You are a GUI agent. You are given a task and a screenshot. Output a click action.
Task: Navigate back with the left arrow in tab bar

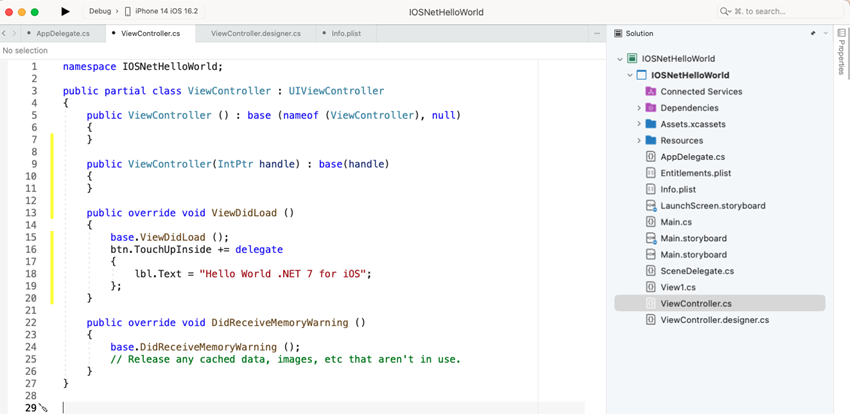4,34
